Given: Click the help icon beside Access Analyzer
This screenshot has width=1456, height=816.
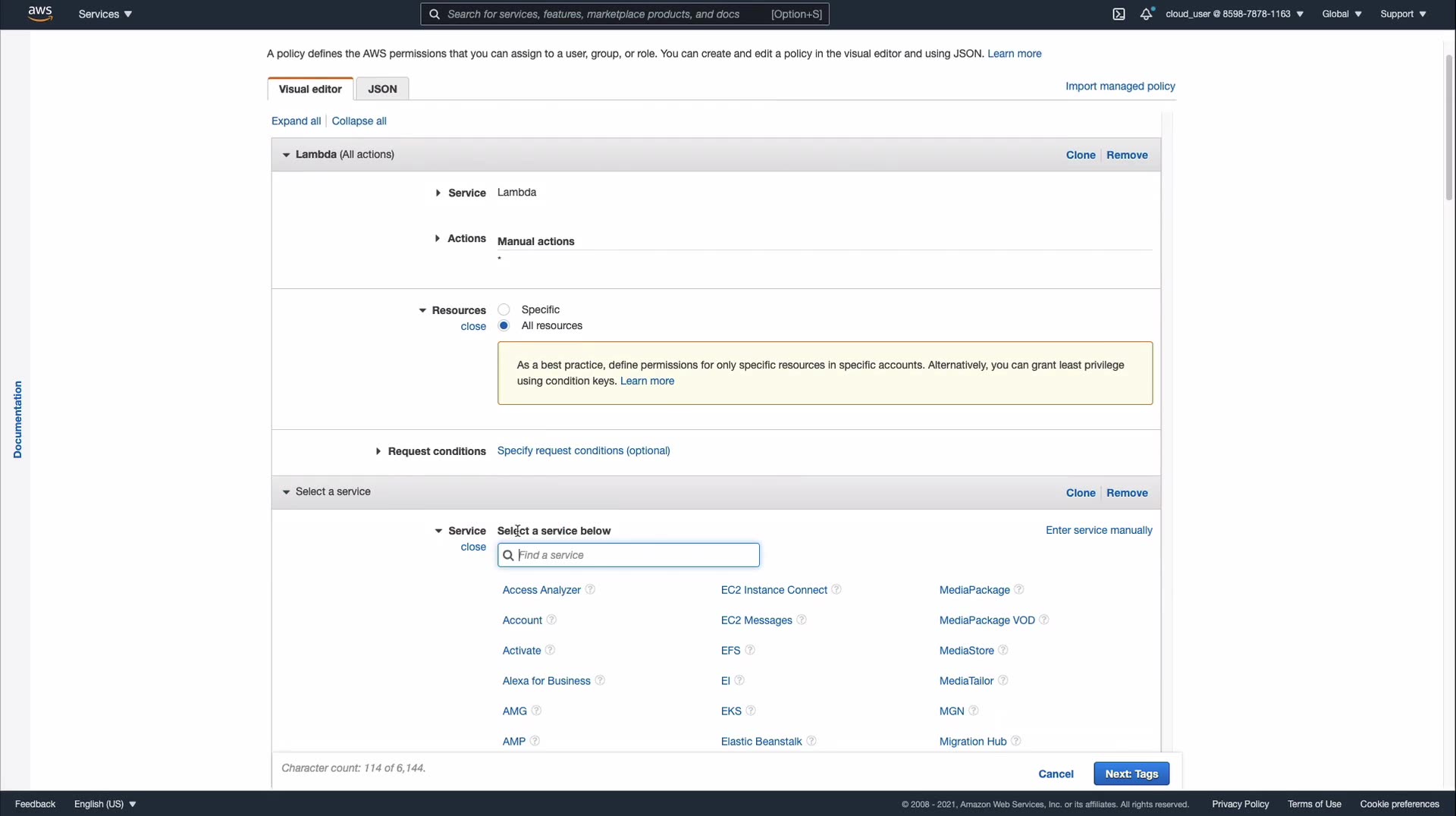Looking at the screenshot, I should tap(590, 589).
